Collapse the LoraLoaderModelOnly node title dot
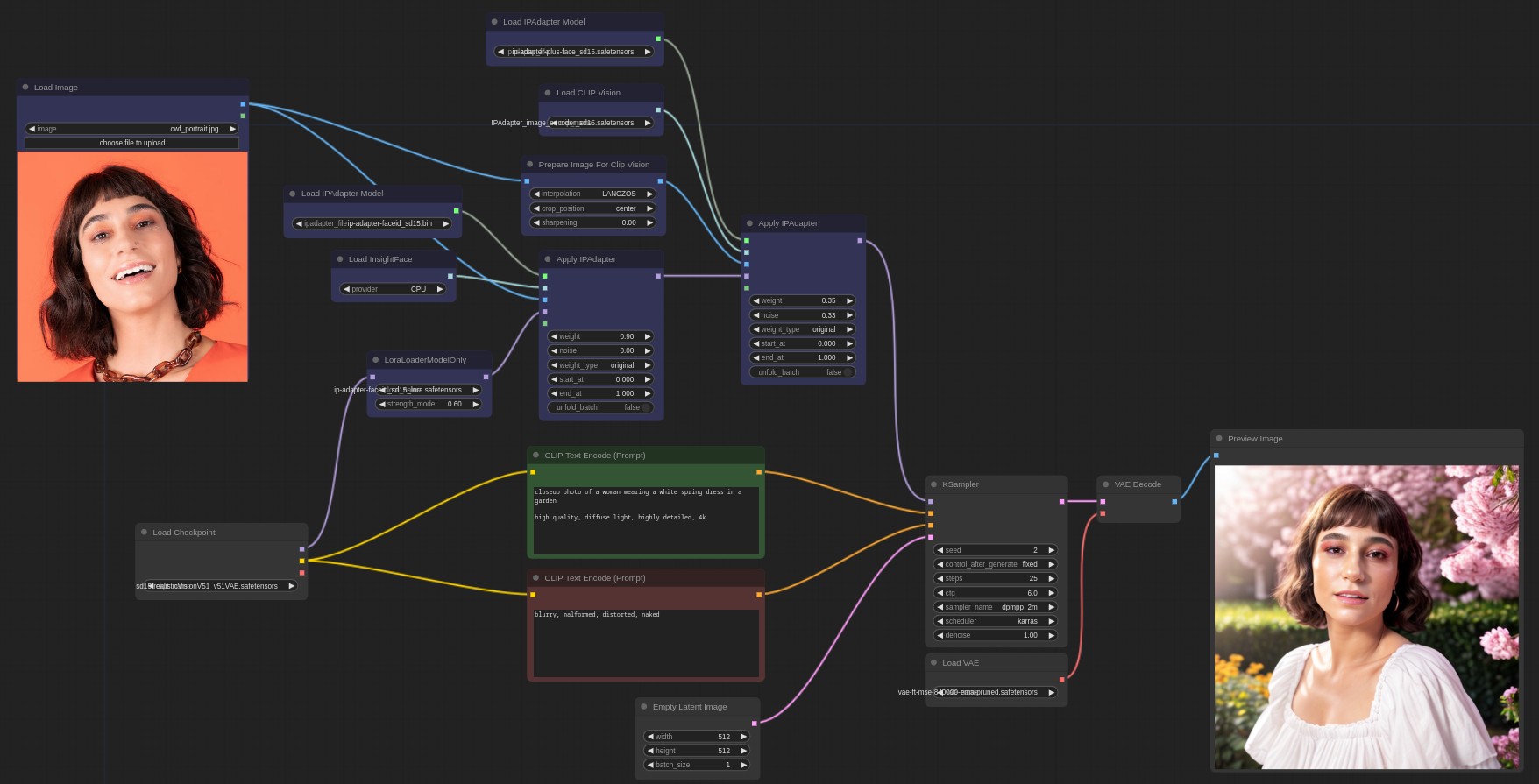Image resolution: width=1539 pixels, height=784 pixels. (x=376, y=360)
